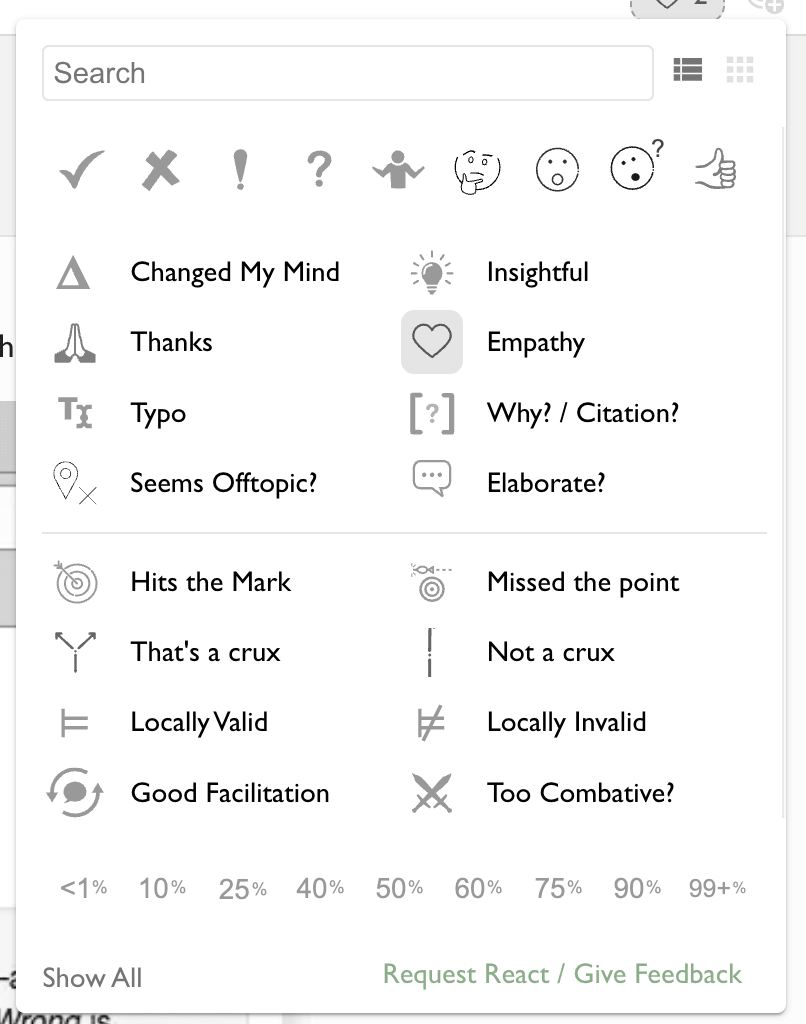Pick the shrugging person react icon
Viewport: 806px width, 1024px height.
coord(398,171)
